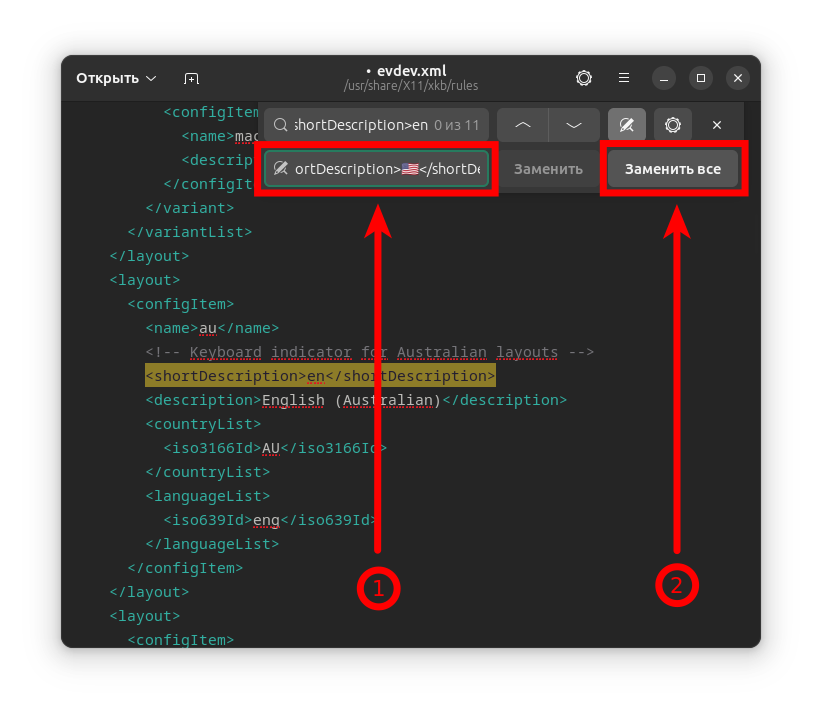The image size is (822, 715).
Task: Click the Заменить все button
Action: [673, 169]
